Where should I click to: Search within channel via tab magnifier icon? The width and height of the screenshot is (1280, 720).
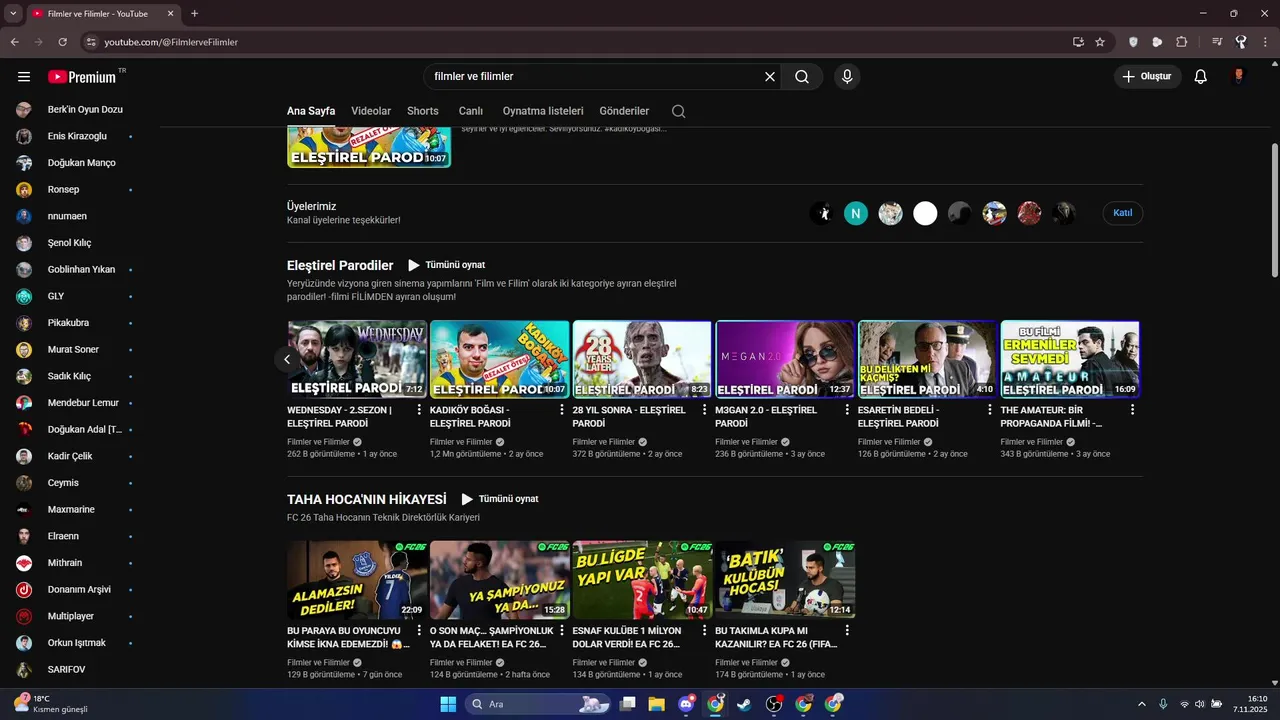(x=679, y=111)
